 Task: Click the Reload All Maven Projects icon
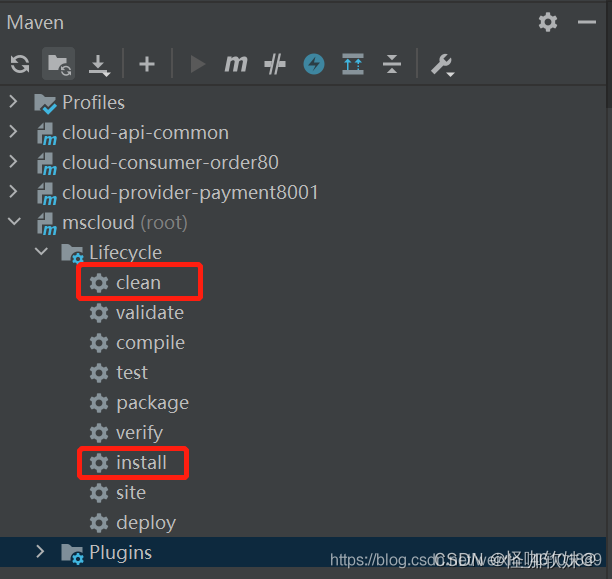click(x=20, y=64)
